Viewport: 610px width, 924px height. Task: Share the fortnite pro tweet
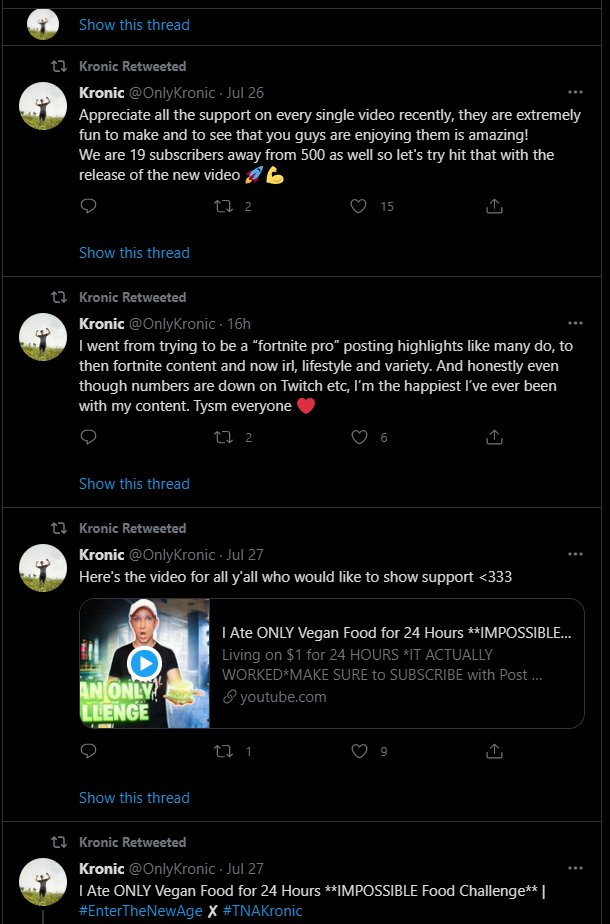pyautogui.click(x=494, y=437)
